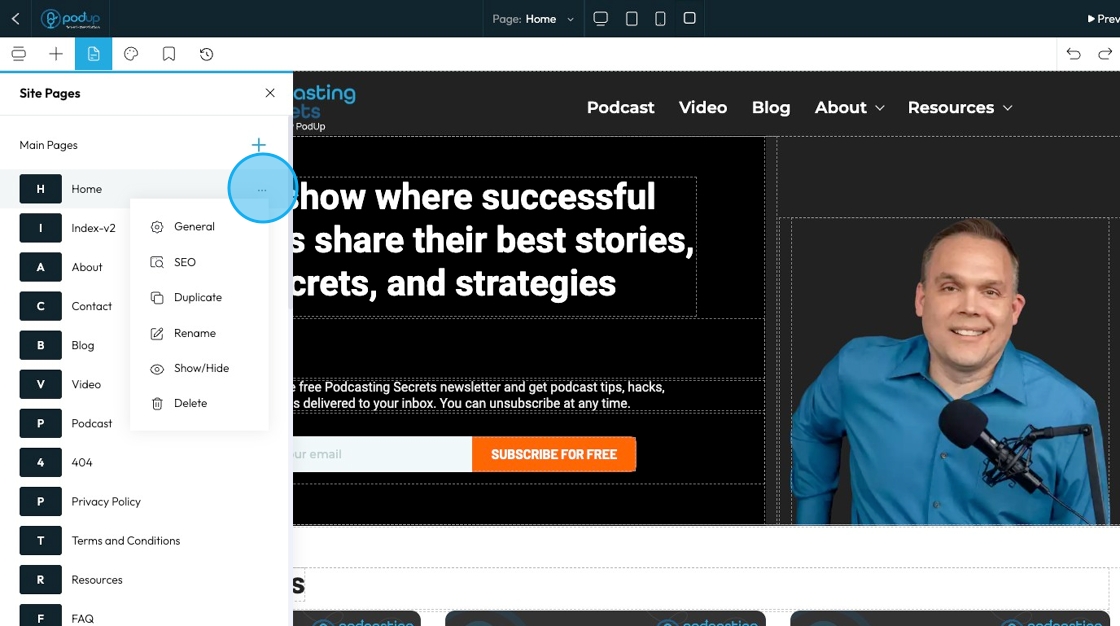The image size is (1120, 626).
Task: Click Podcast in site navigation
Action: (x=621, y=108)
